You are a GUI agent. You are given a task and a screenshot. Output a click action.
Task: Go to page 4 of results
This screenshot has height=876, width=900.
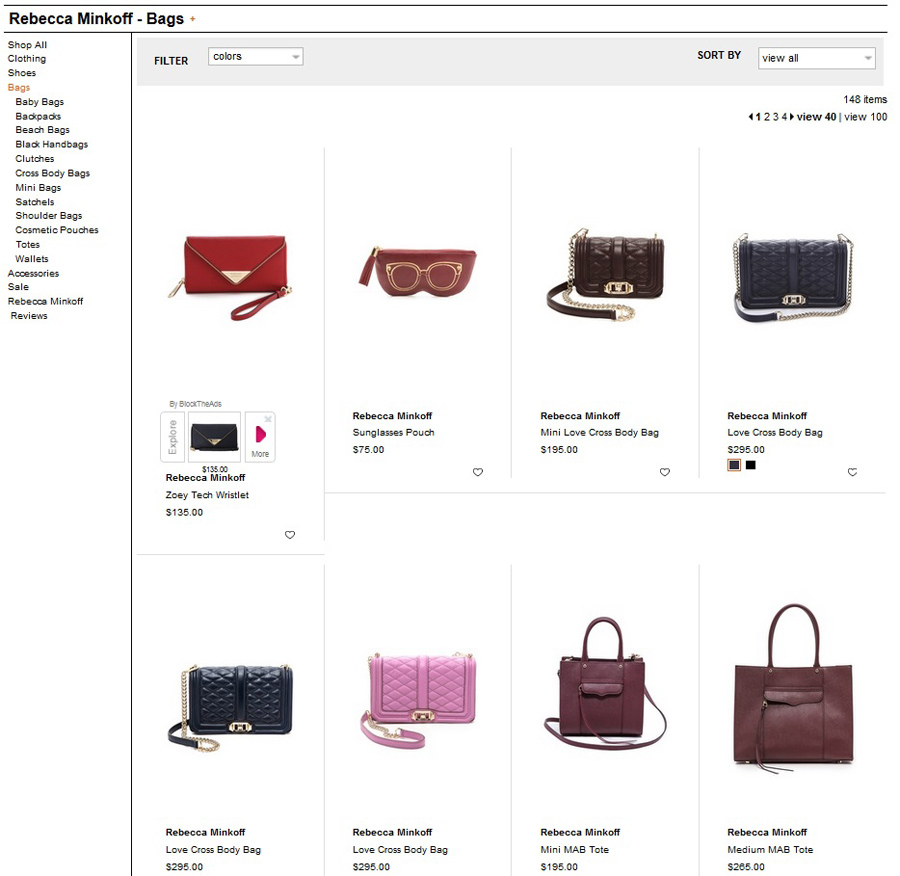[x=784, y=117]
